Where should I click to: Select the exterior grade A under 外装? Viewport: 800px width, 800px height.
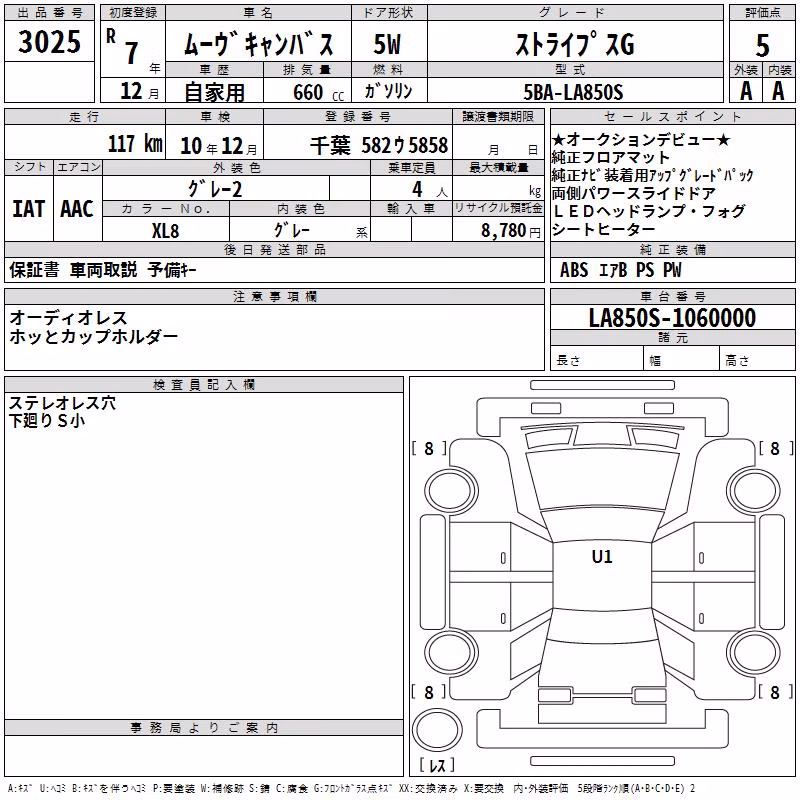click(746, 91)
